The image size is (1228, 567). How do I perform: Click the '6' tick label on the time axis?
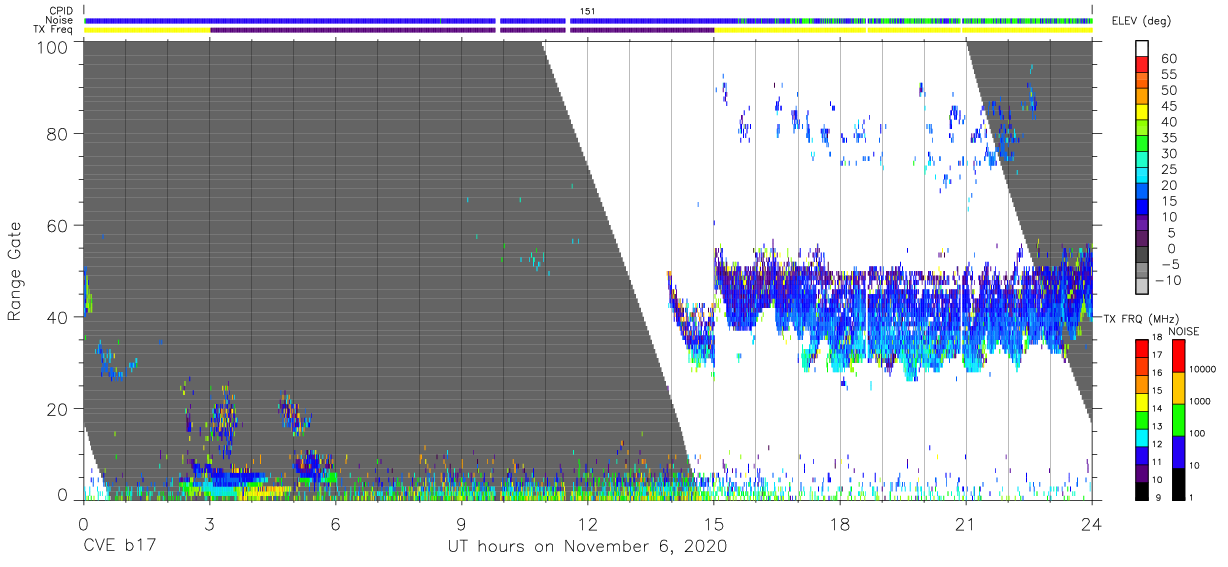click(335, 523)
